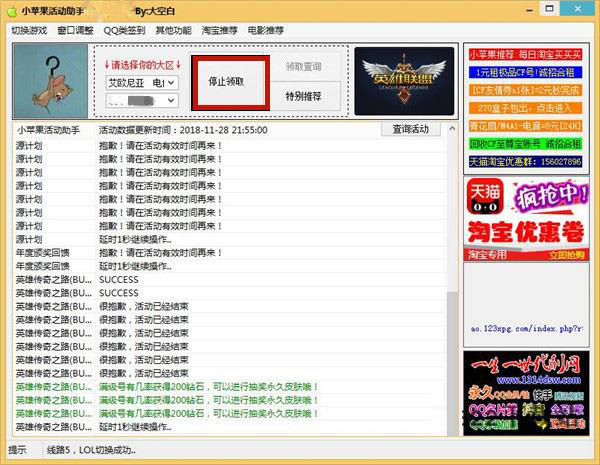
Task: Click the 查询活动 button
Action: [411, 129]
